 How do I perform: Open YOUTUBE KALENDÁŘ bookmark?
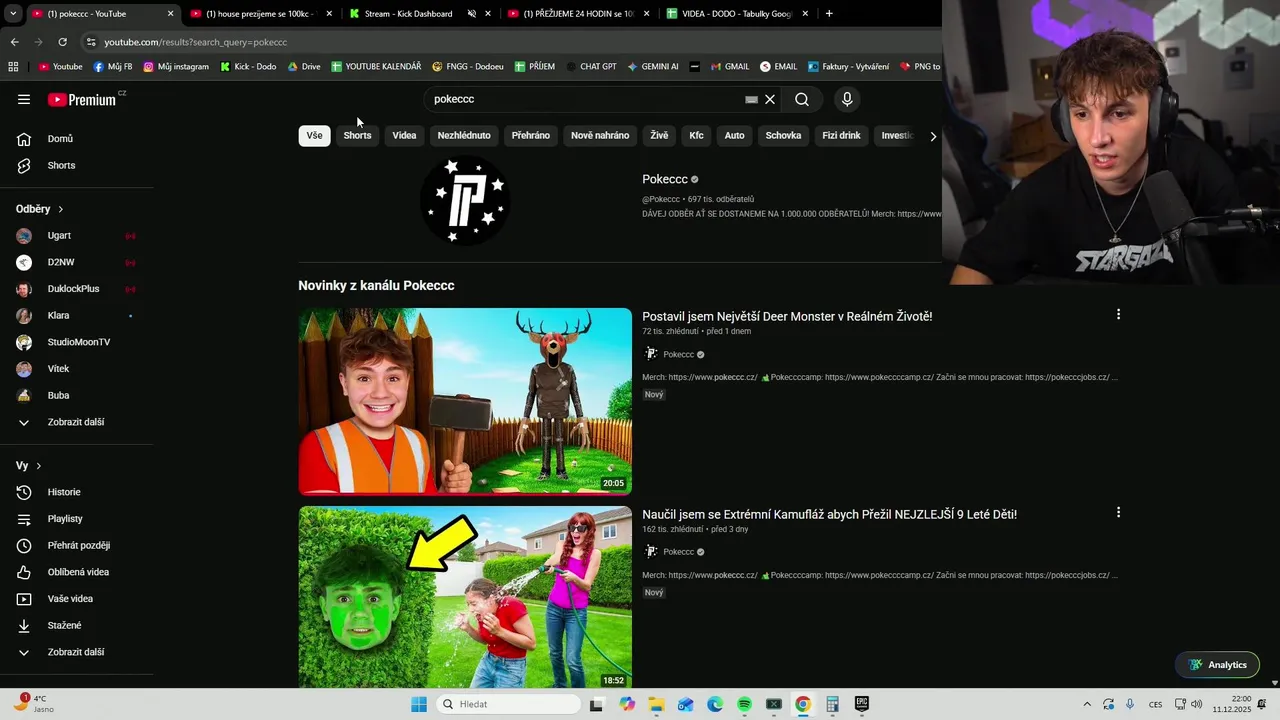tap(376, 66)
